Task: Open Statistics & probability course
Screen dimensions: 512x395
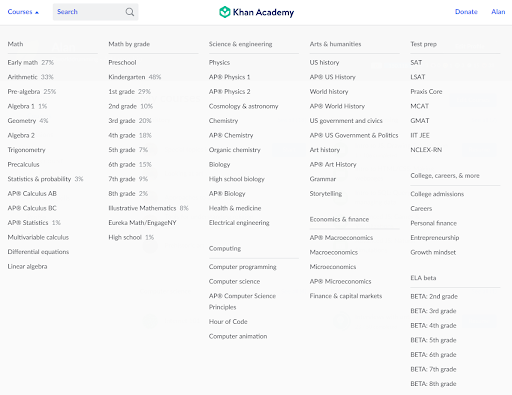Action: [39, 179]
